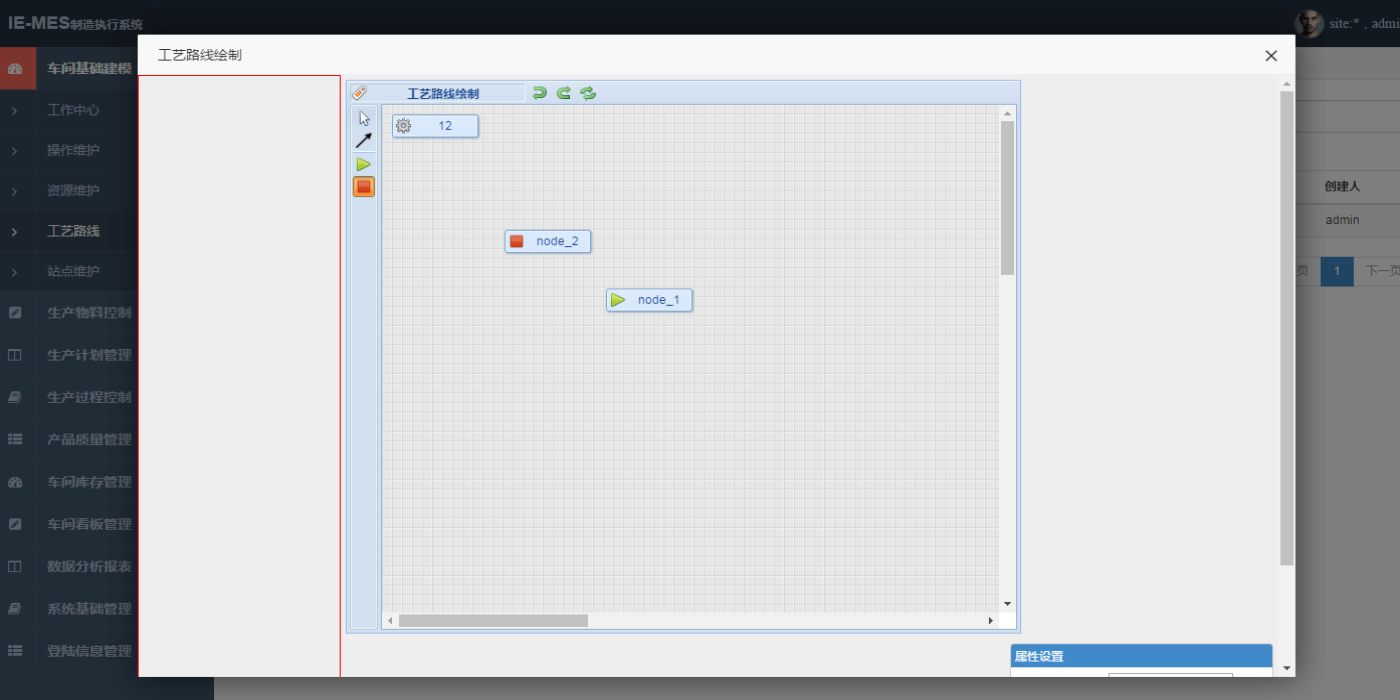
Task: Click the tag icon beside 工艺路线绘制 title
Action: [x=360, y=93]
